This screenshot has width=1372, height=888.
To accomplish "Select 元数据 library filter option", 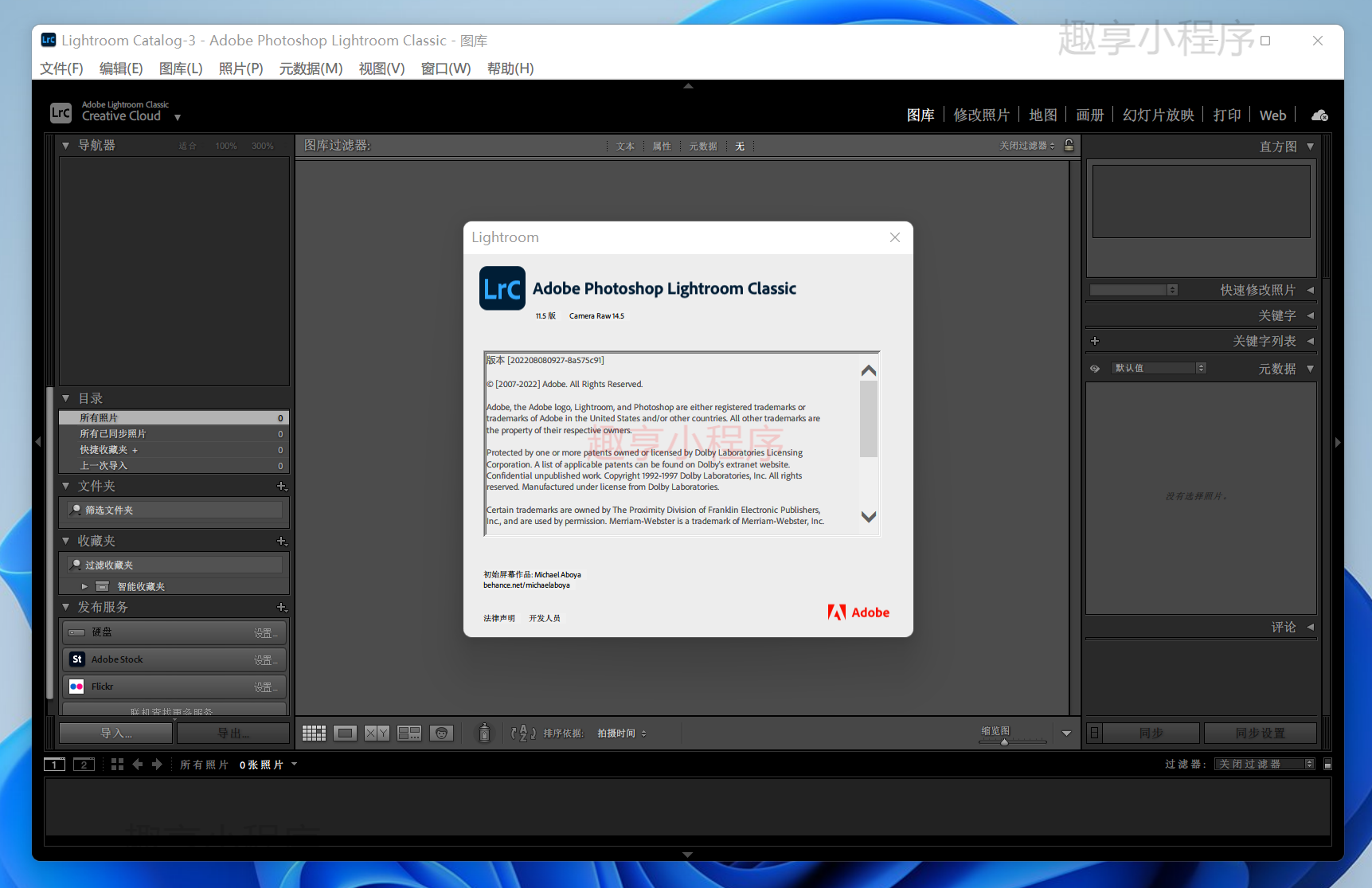I will coord(703,146).
